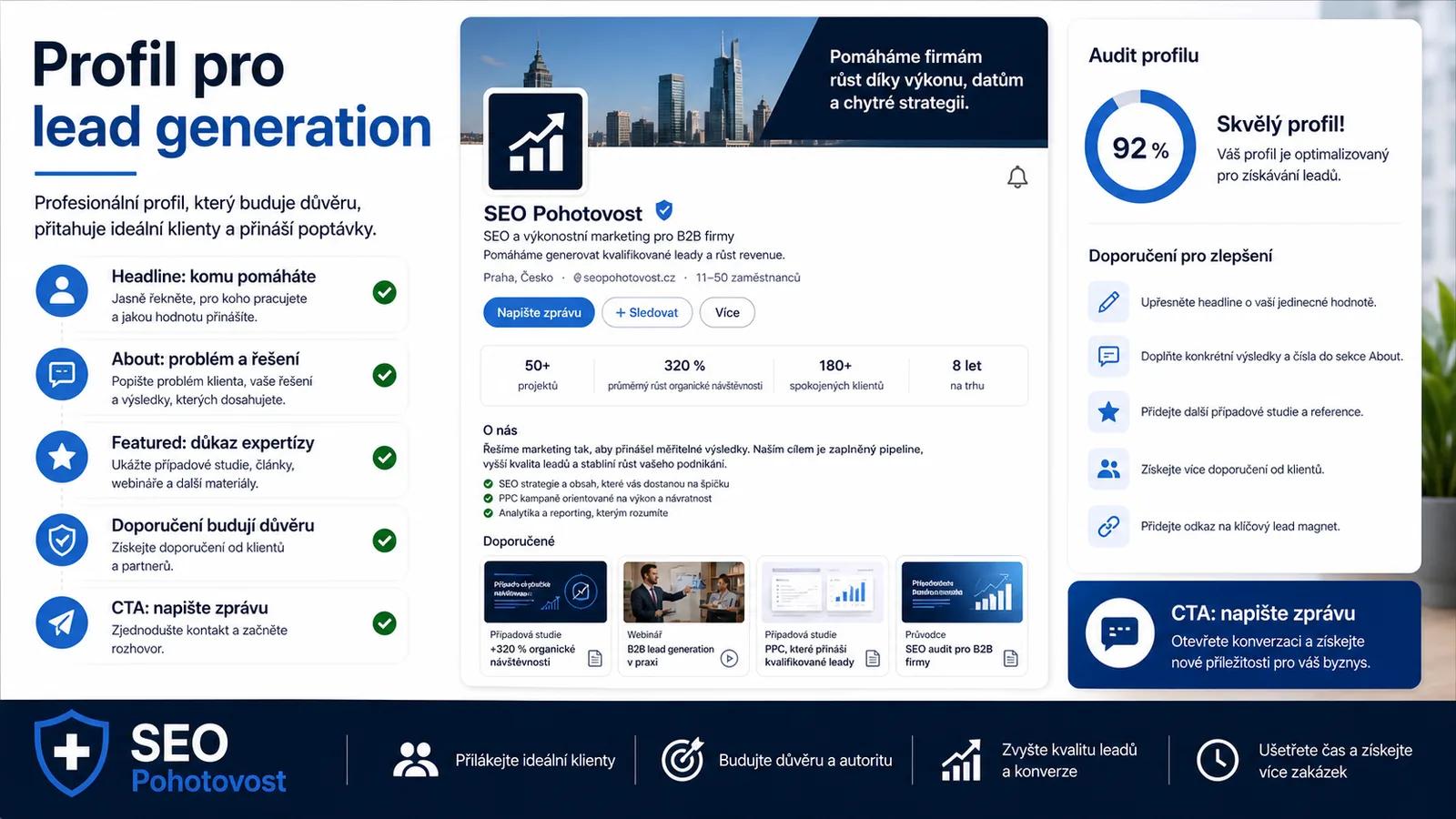Click the Napište zprávu button

pyautogui.click(x=539, y=312)
